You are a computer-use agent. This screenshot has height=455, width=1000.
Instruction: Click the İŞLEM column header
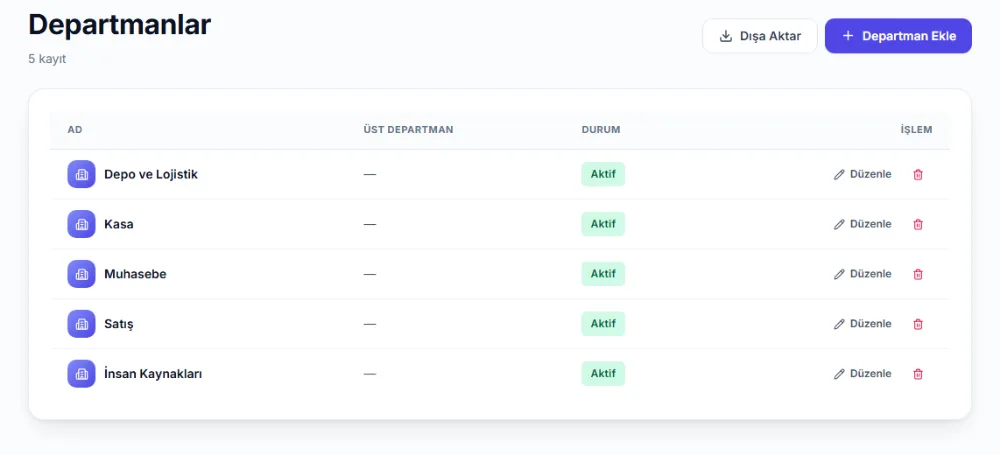tap(916, 130)
